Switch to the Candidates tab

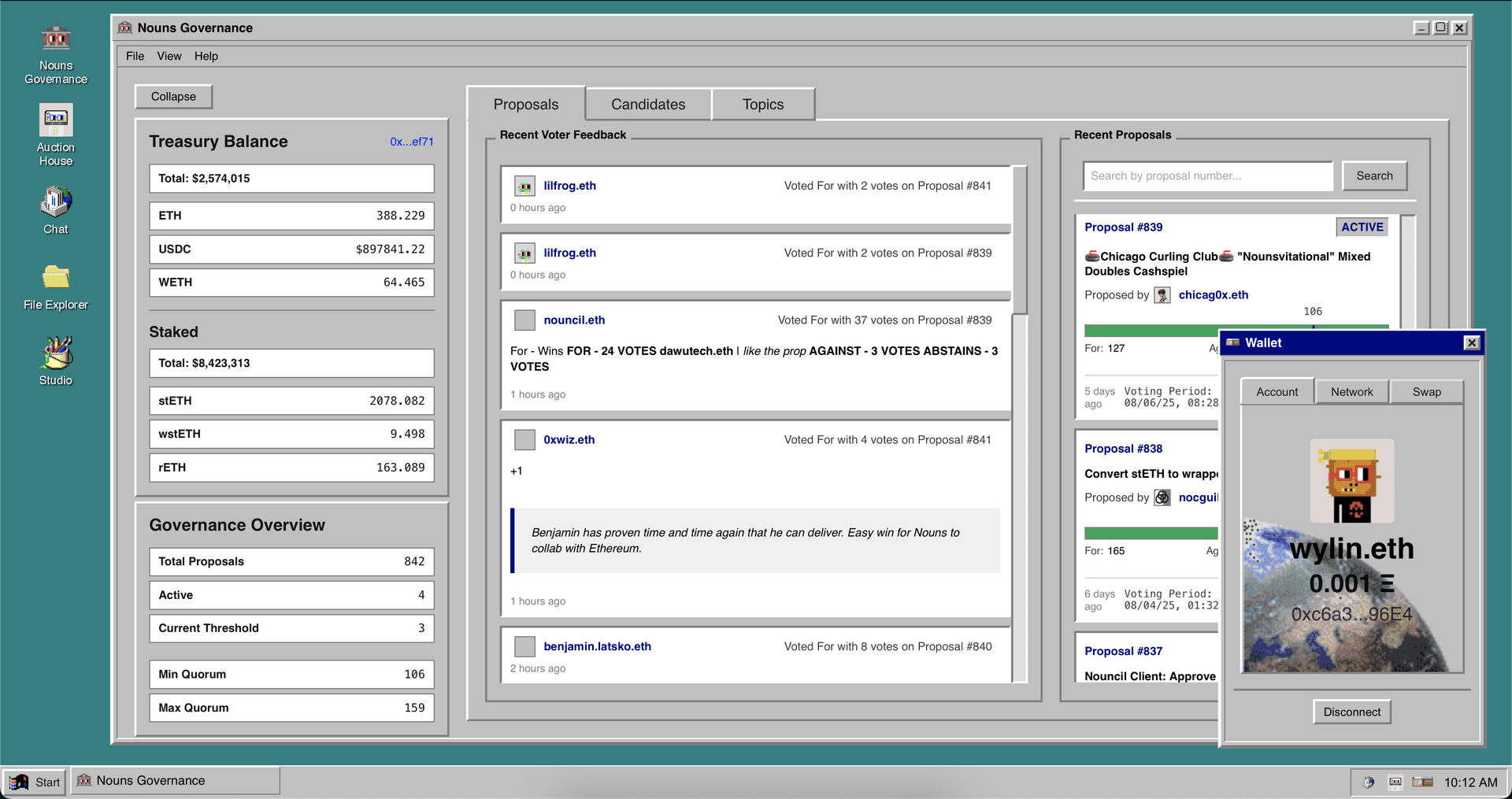point(648,105)
